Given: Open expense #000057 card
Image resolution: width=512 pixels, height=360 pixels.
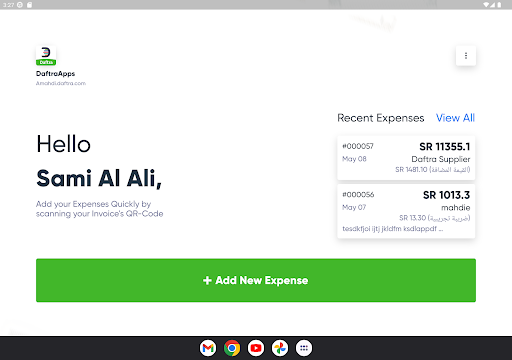Looking at the screenshot, I should coord(406,158).
